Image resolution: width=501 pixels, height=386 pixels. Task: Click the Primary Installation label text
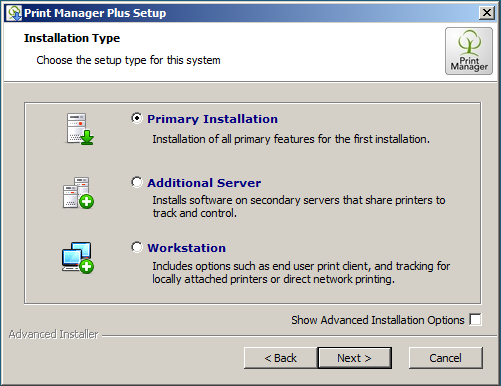(x=212, y=119)
